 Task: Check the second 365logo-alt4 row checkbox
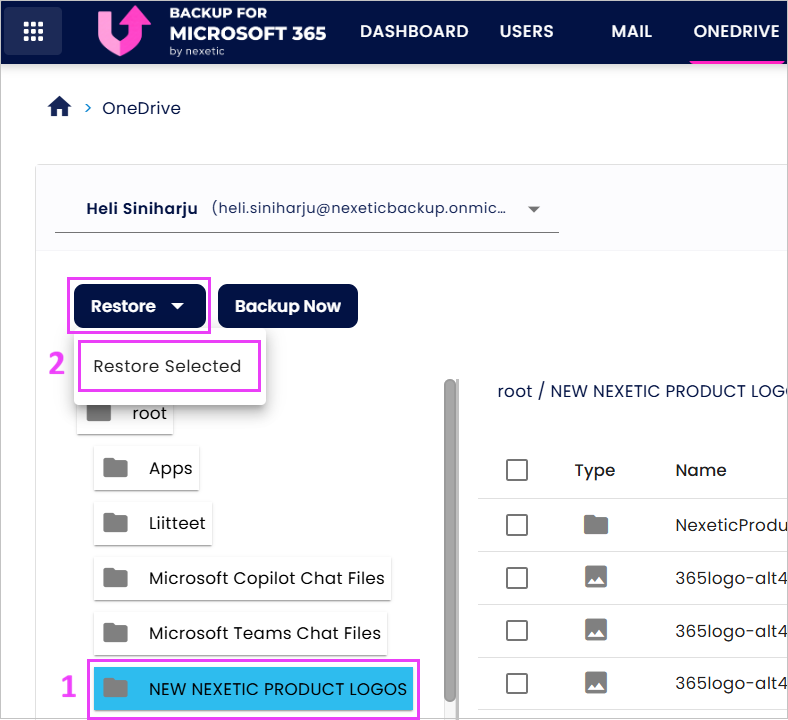click(x=517, y=631)
